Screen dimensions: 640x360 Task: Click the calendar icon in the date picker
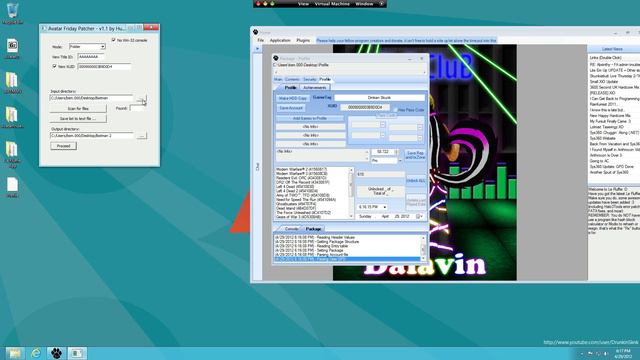418,216
